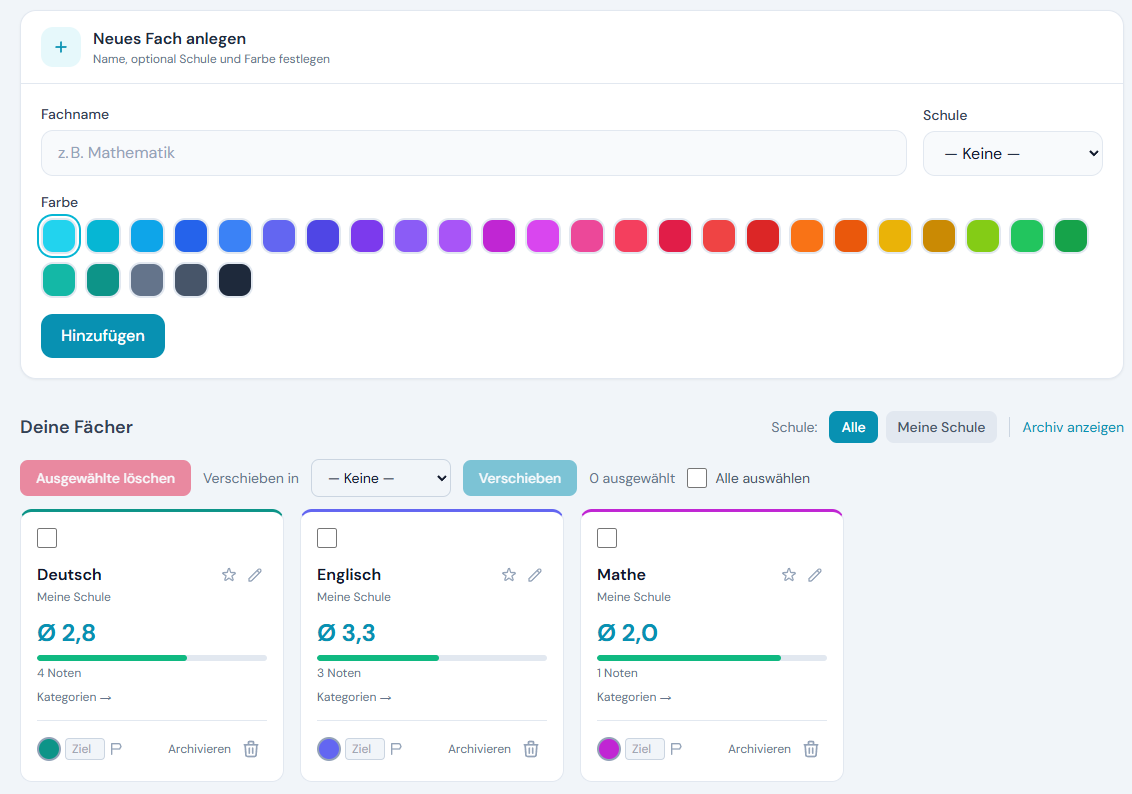Open the Schule dropdown in new subject form

tap(1012, 154)
